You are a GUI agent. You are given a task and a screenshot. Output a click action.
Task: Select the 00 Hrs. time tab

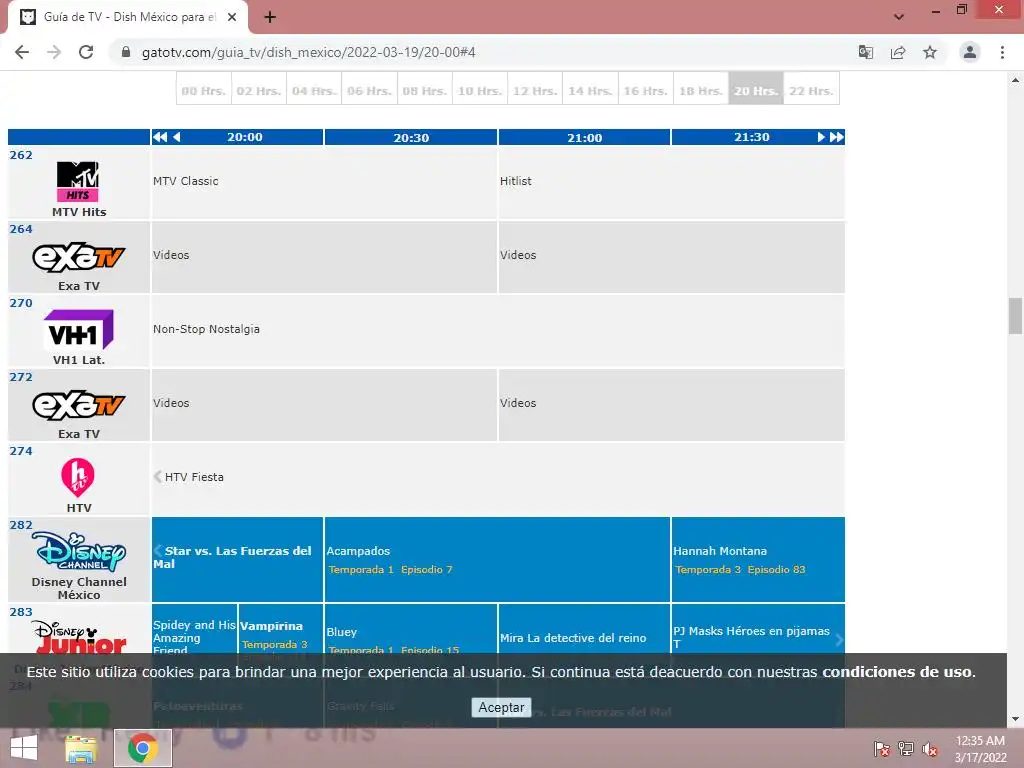[x=204, y=91]
